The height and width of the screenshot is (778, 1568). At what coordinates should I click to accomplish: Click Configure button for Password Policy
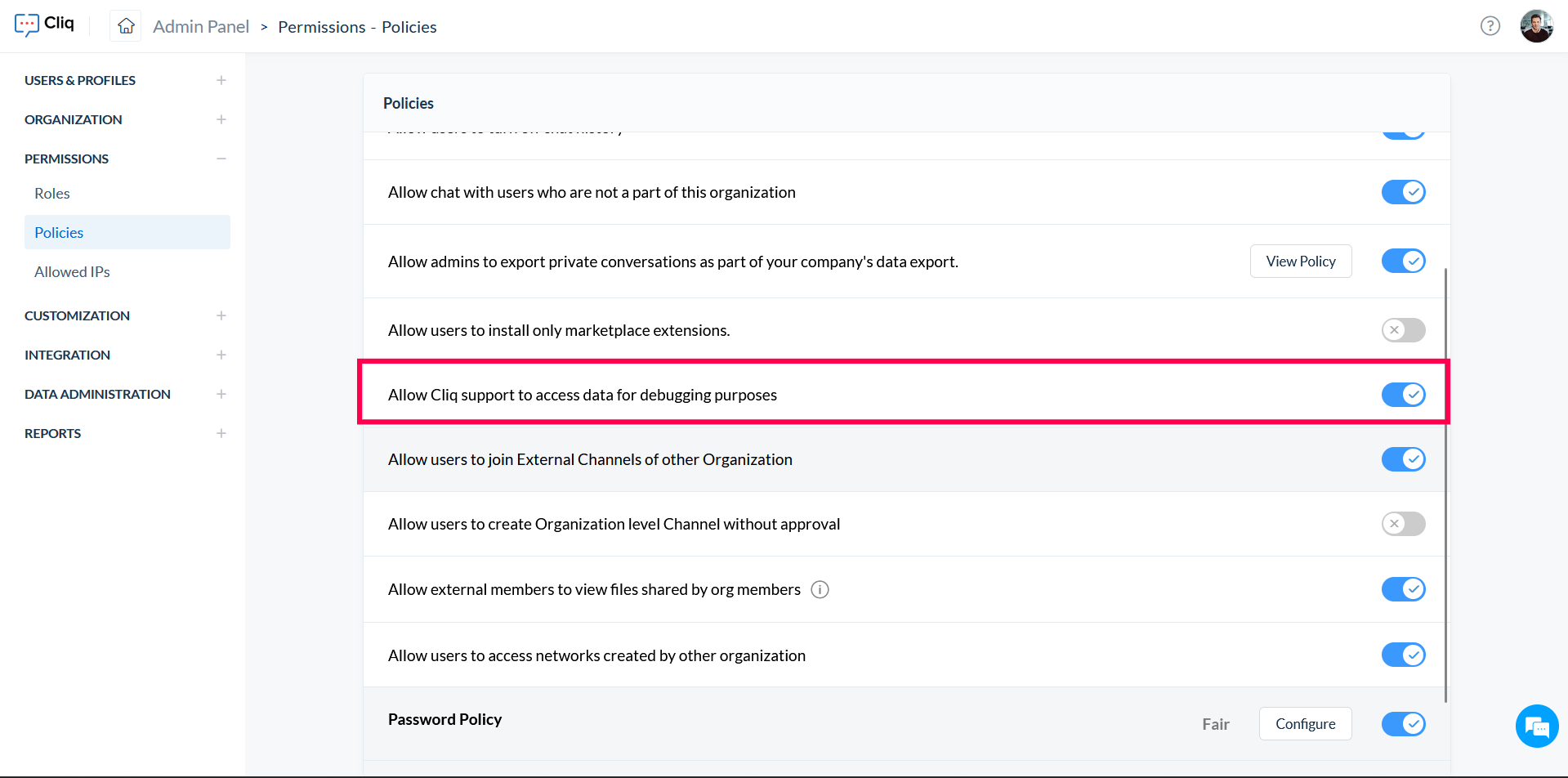pos(1305,724)
